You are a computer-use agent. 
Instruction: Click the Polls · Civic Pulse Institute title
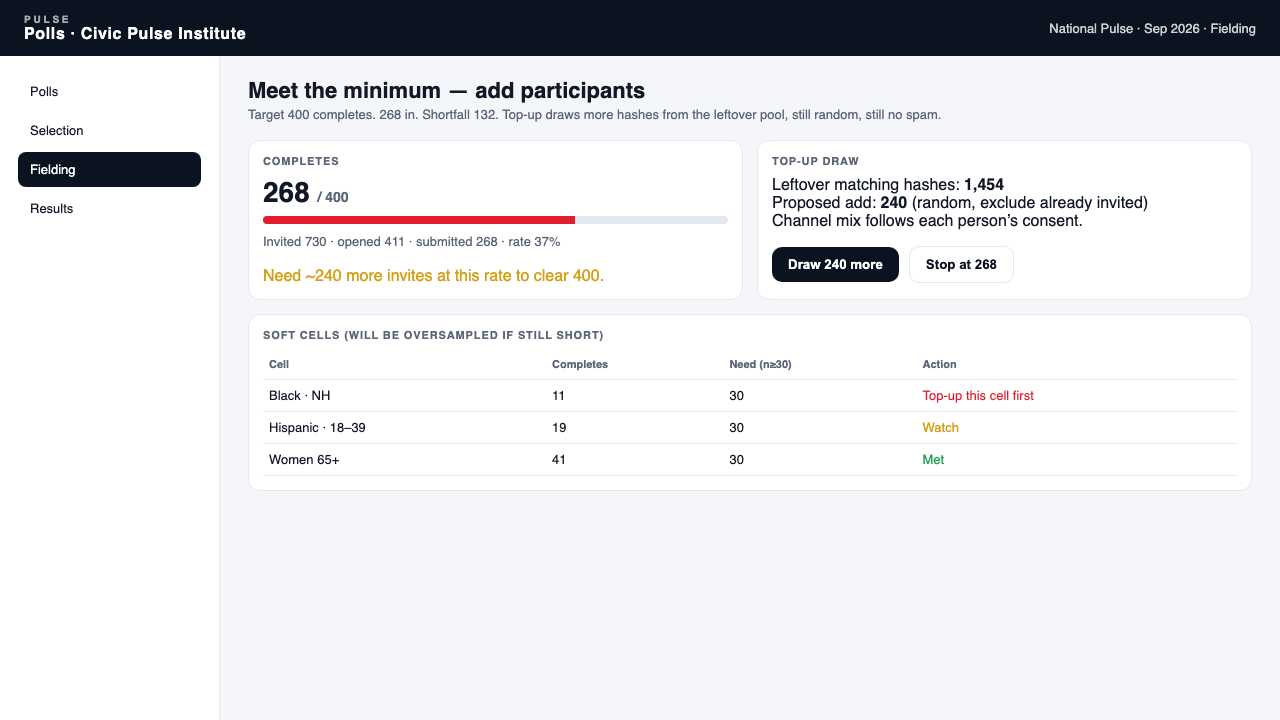135,34
